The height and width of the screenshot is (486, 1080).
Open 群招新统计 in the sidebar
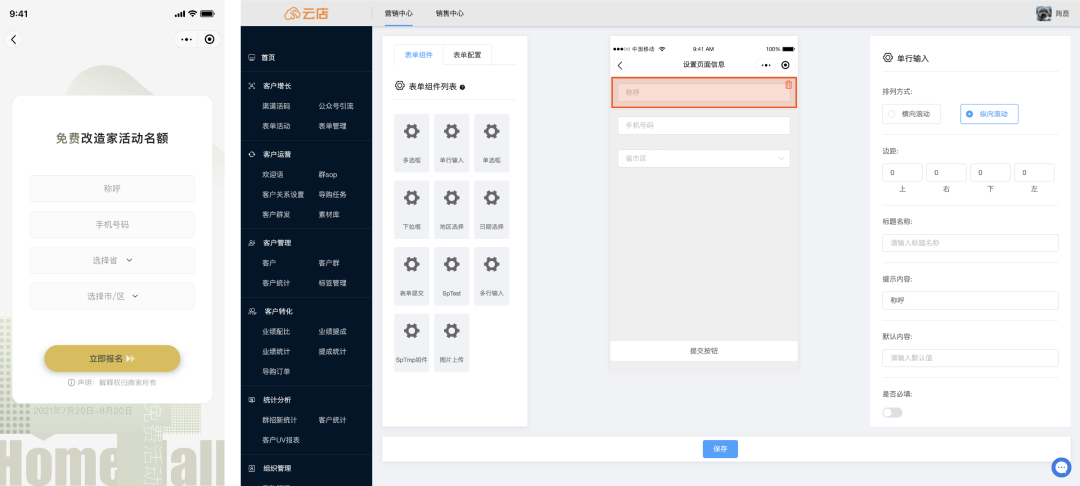coord(280,420)
